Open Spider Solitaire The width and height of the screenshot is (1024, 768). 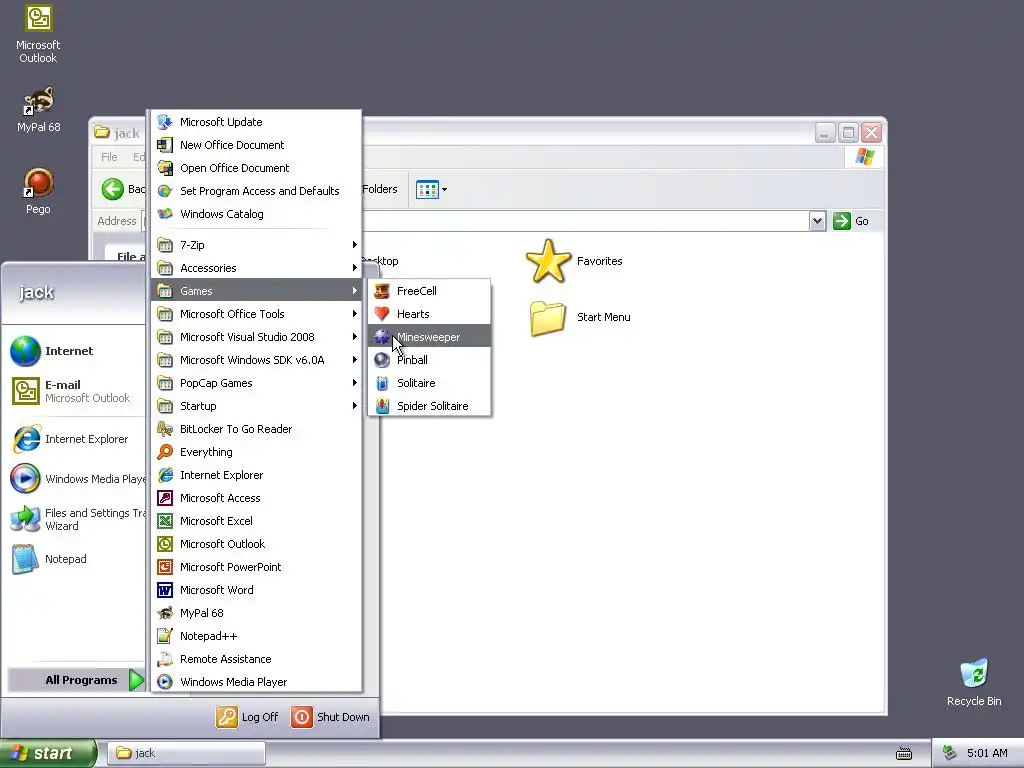pos(429,406)
